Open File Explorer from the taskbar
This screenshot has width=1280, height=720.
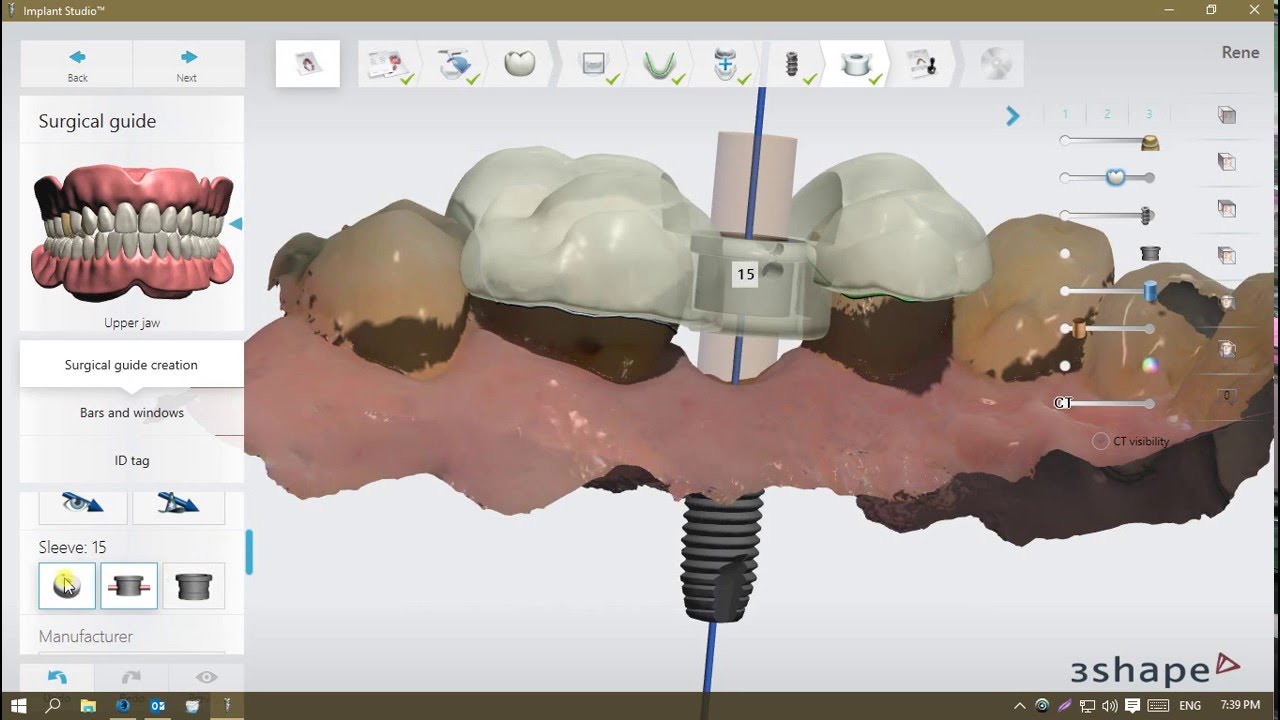coord(88,706)
